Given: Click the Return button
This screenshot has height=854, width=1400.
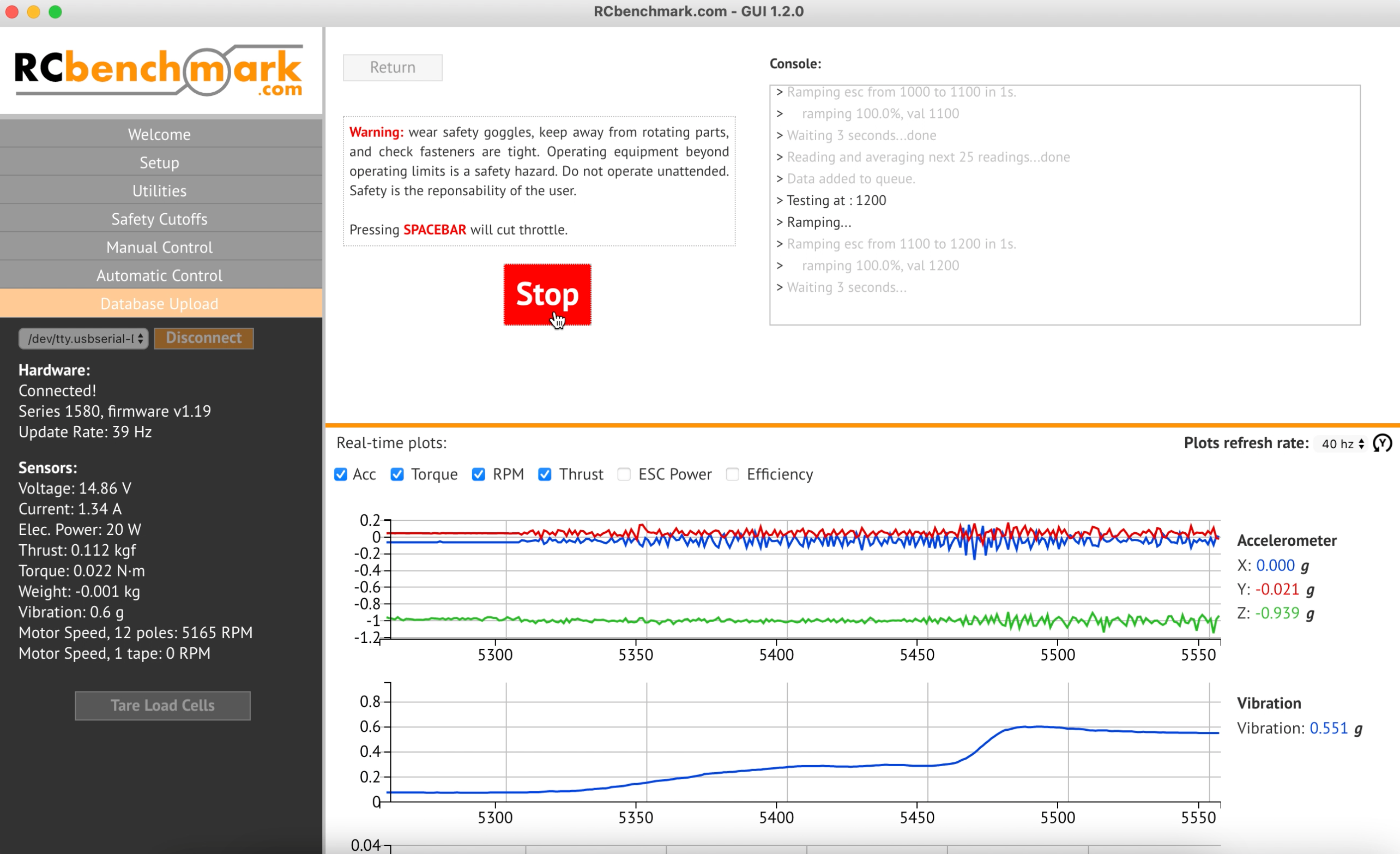Looking at the screenshot, I should pos(392,67).
